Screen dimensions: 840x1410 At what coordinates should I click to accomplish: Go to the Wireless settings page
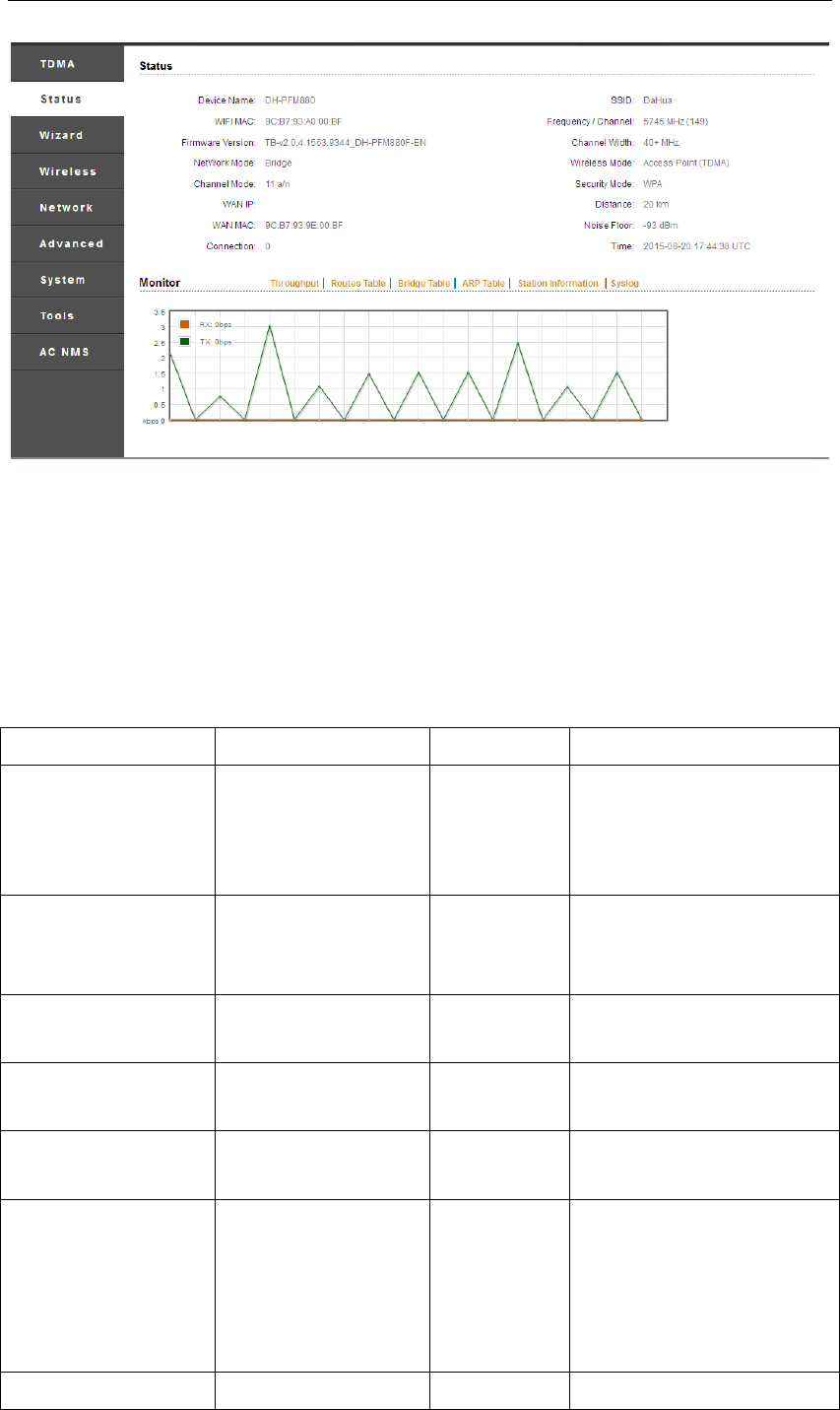[67, 171]
